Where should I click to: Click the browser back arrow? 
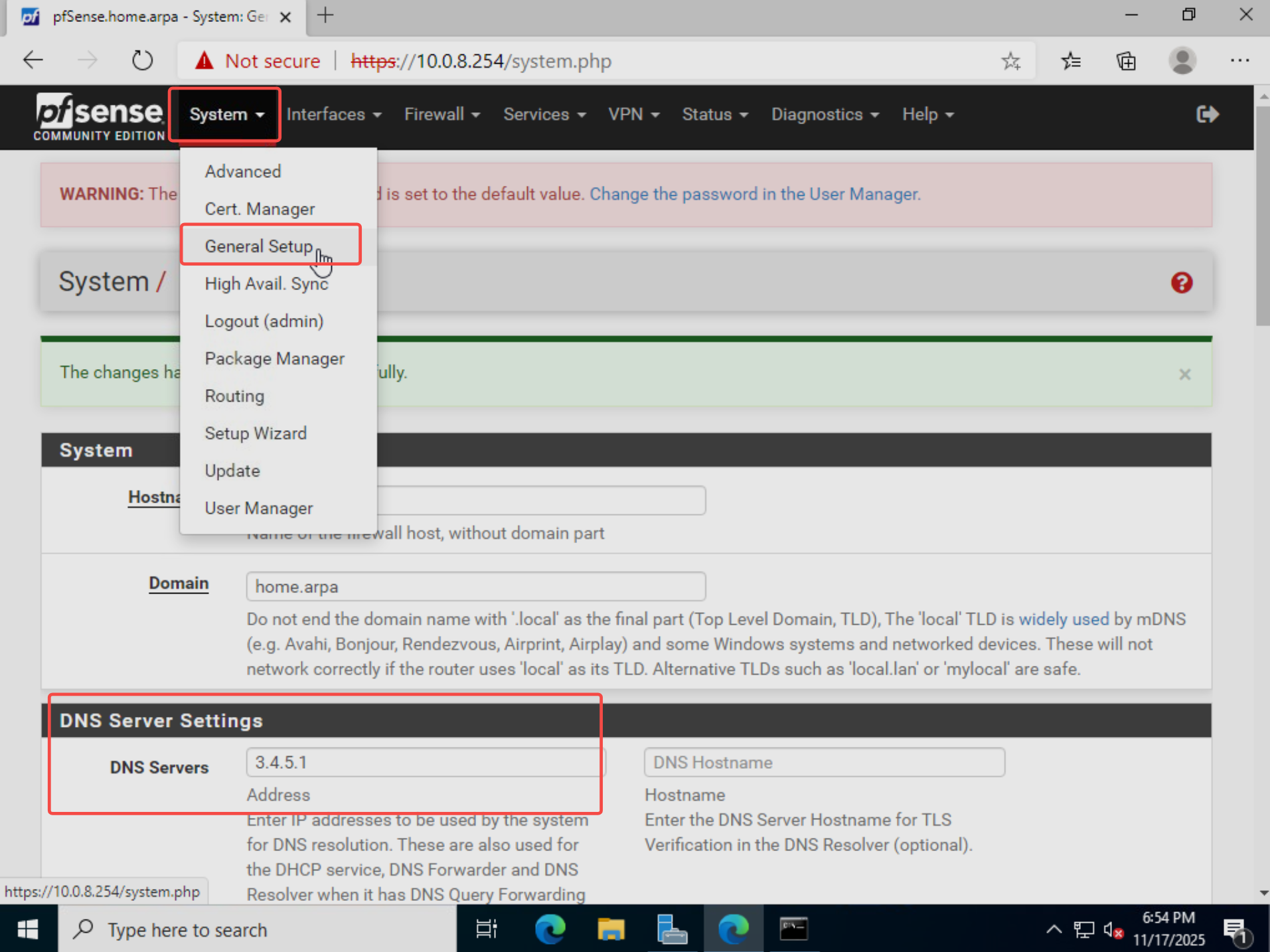pyautogui.click(x=33, y=61)
